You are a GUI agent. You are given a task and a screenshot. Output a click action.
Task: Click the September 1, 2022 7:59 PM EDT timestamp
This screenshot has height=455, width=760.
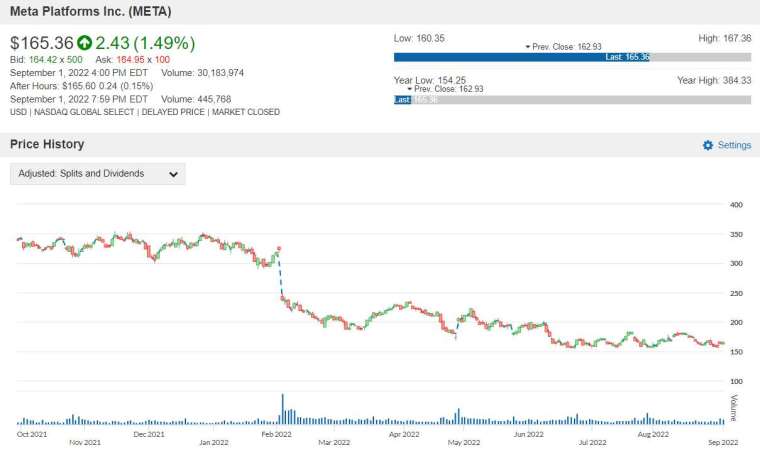click(79, 99)
